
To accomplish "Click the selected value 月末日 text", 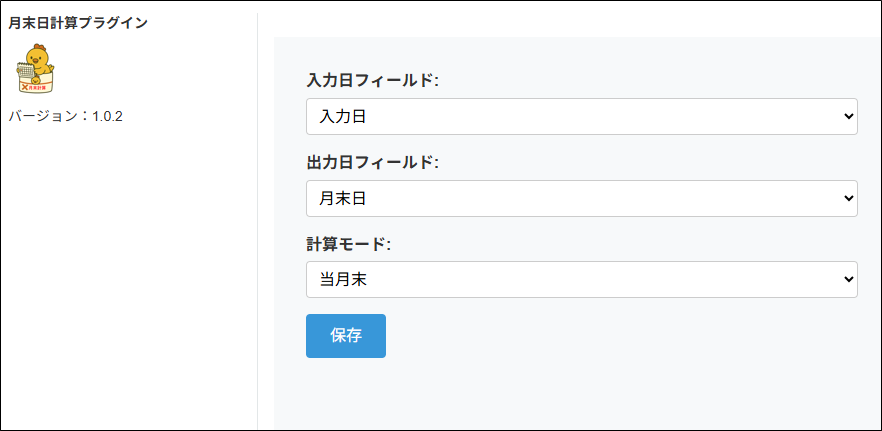I will pos(342,198).
